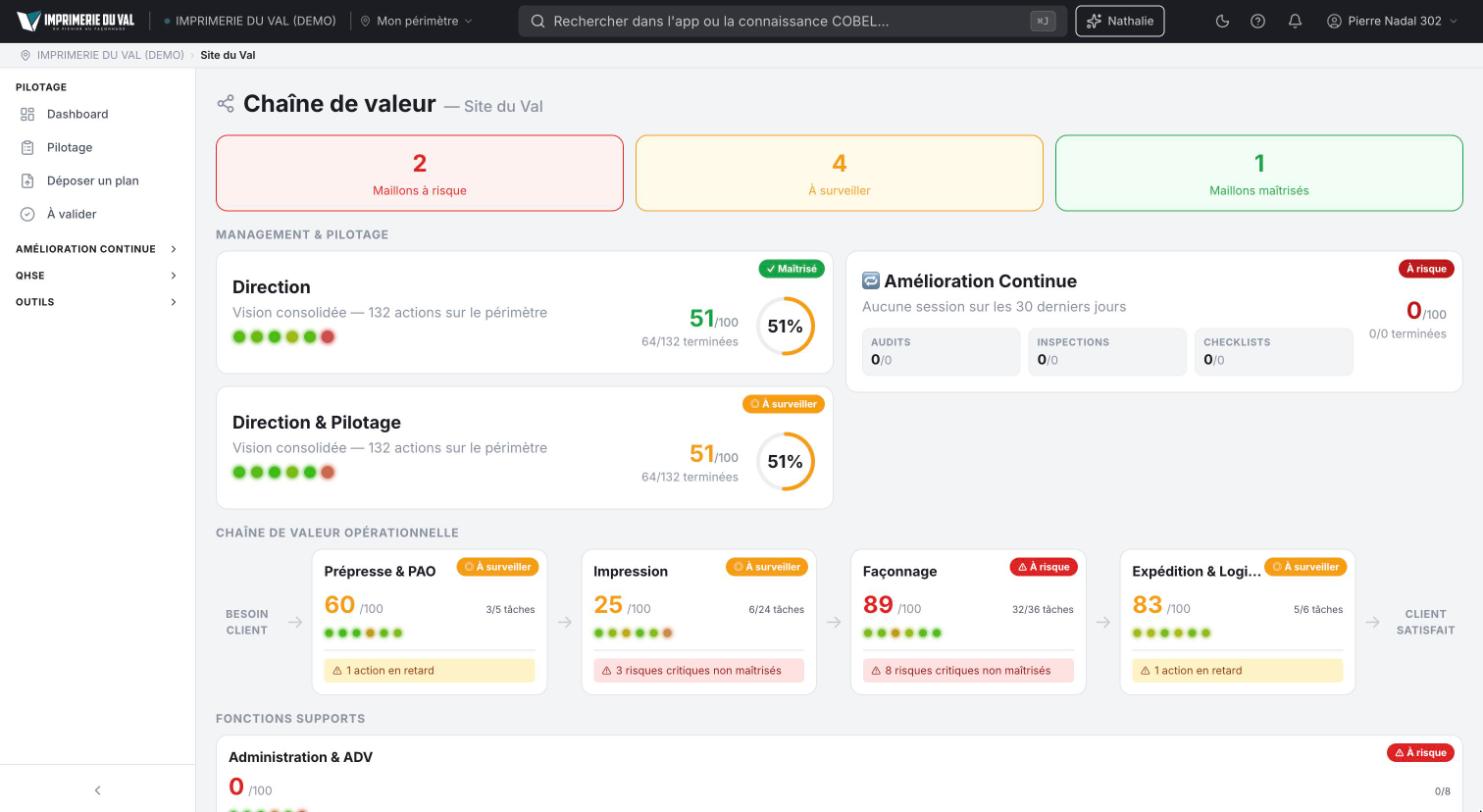The width and height of the screenshot is (1483, 812).
Task: Click Prépresse's 1 action en retard alert
Action: pos(430,671)
